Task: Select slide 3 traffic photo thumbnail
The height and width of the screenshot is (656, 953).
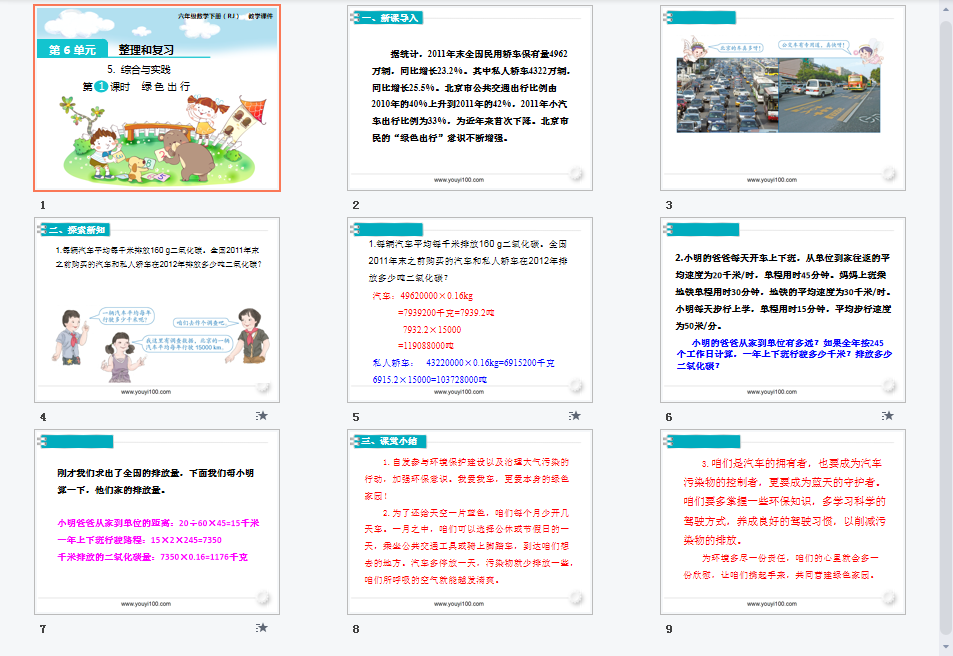Action: tap(783, 98)
